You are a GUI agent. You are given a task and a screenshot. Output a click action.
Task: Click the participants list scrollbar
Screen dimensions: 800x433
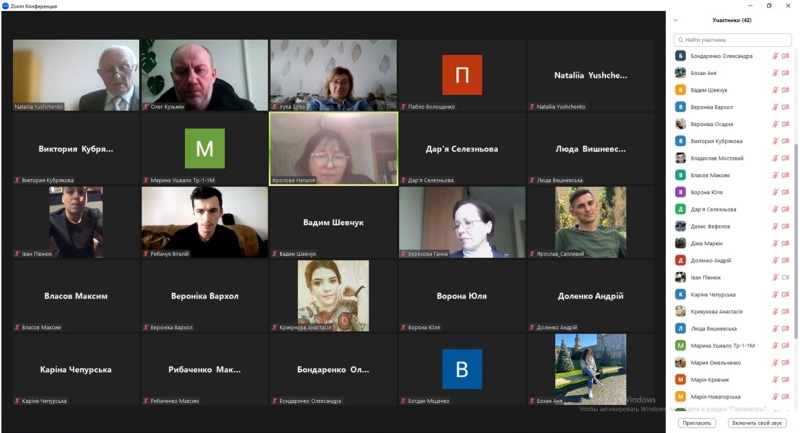(795, 240)
